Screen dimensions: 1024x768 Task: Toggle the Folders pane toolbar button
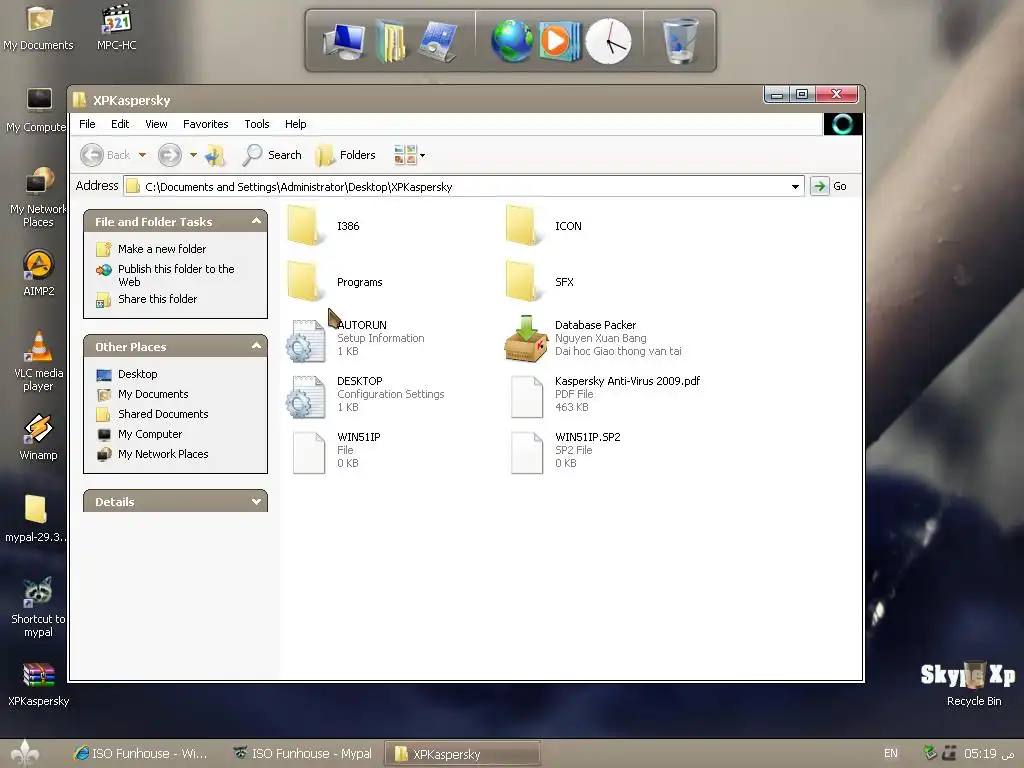345,155
